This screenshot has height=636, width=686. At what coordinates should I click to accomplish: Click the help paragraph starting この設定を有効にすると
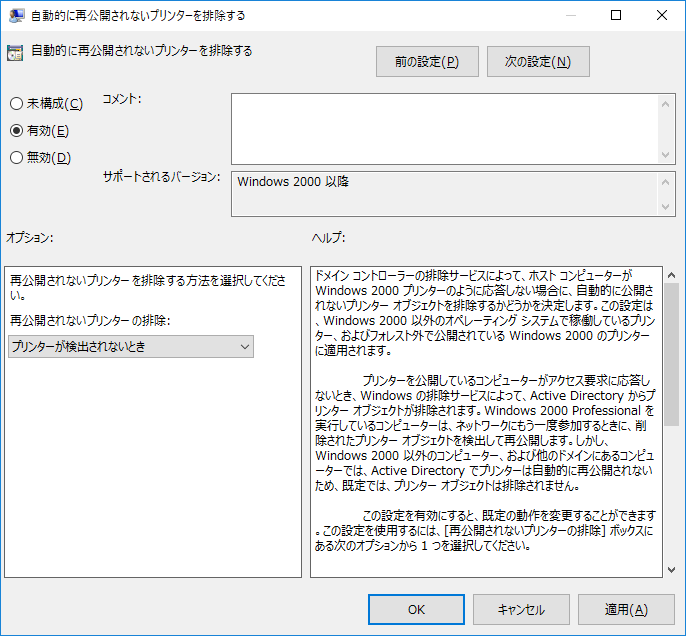click(485, 531)
